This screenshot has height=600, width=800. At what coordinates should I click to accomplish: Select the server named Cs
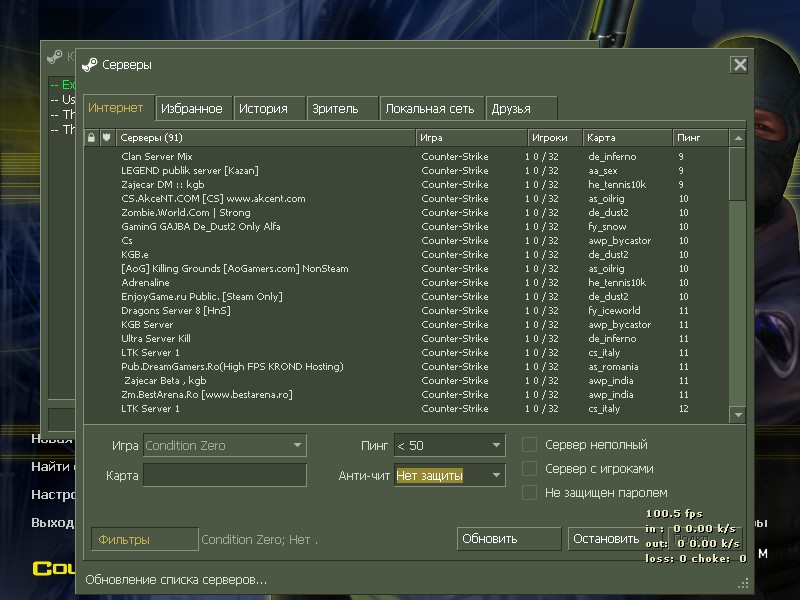point(406,241)
